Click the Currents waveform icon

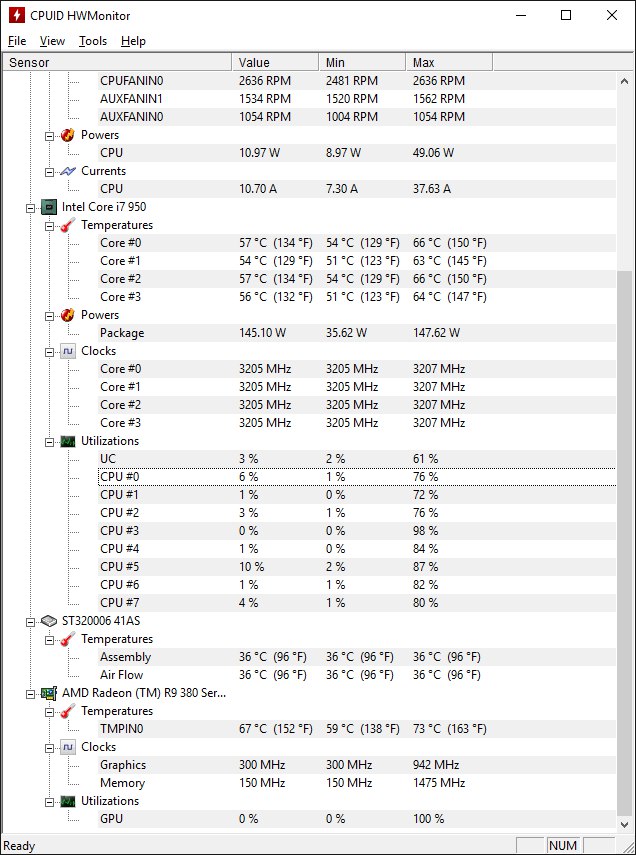[x=67, y=171]
